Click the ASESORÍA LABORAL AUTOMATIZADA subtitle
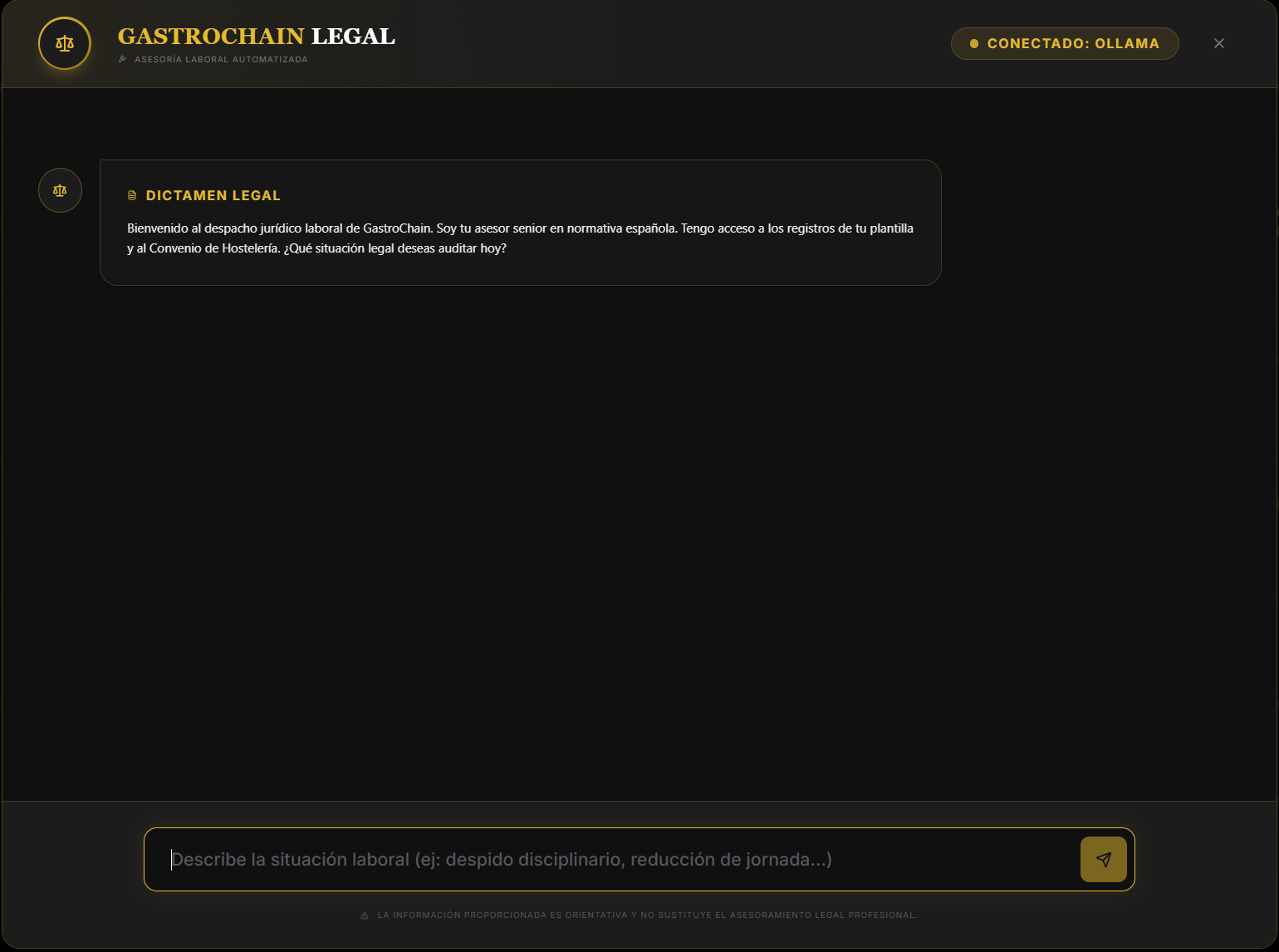 point(221,59)
